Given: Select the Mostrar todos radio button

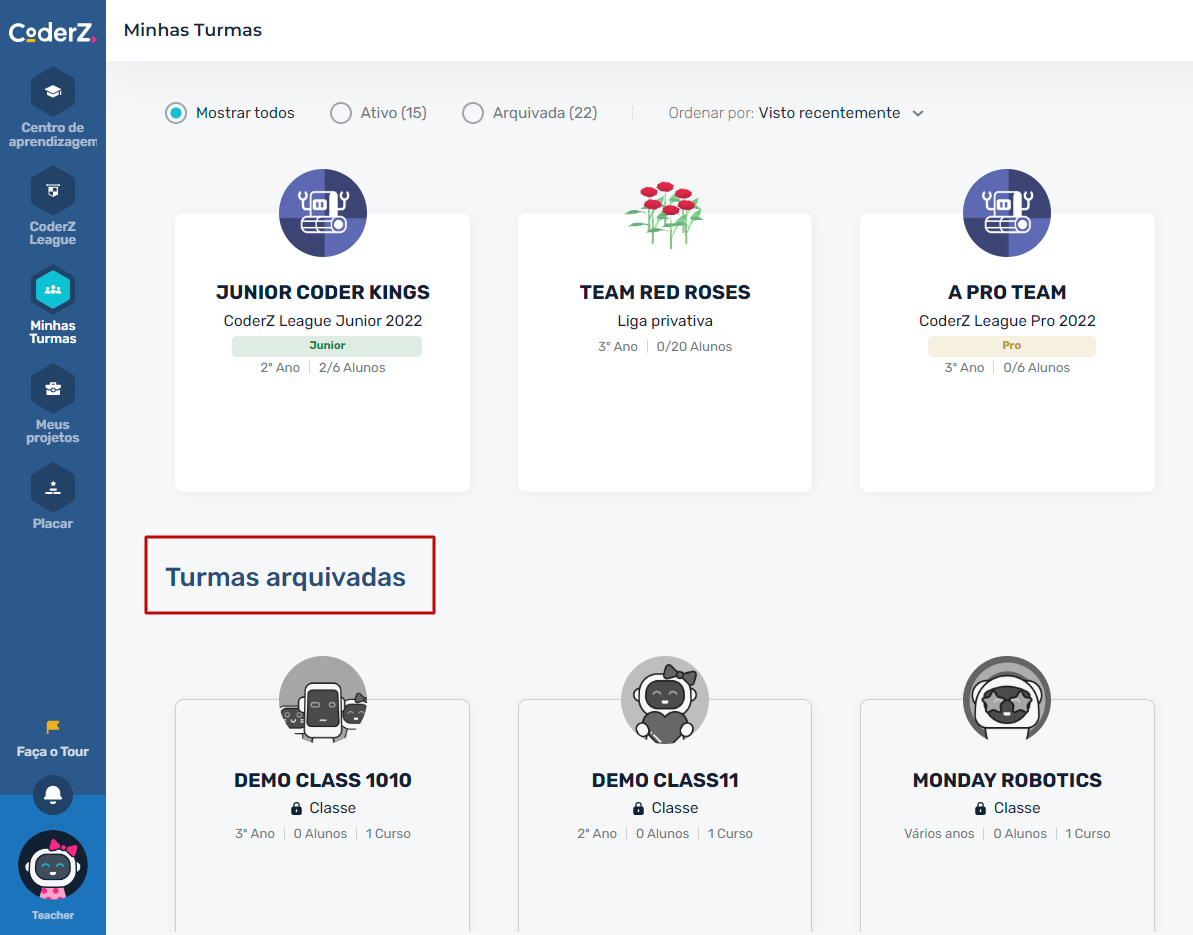Looking at the screenshot, I should pyautogui.click(x=176, y=113).
